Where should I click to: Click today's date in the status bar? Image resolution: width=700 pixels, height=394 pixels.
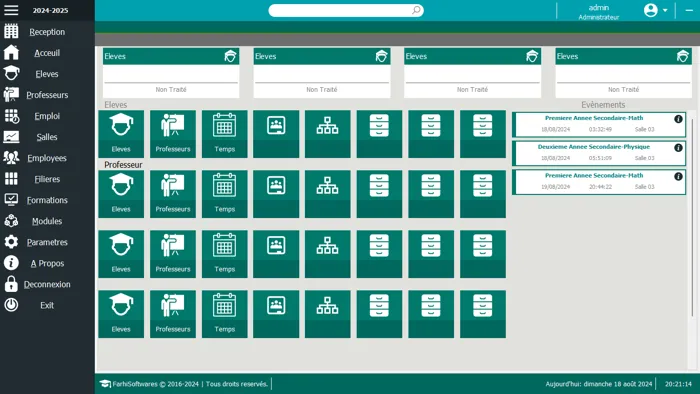tap(599, 384)
